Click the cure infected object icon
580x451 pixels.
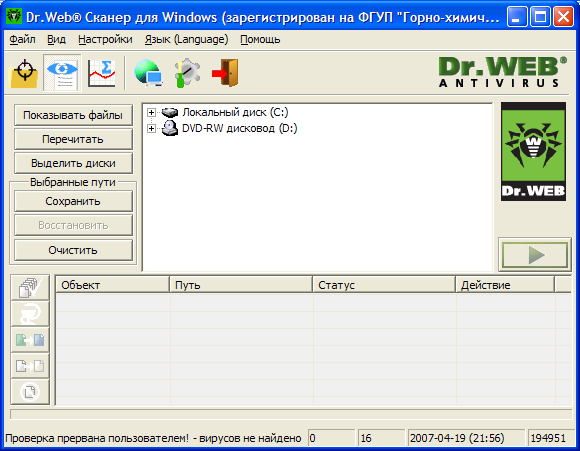pyautogui.click(x=30, y=313)
